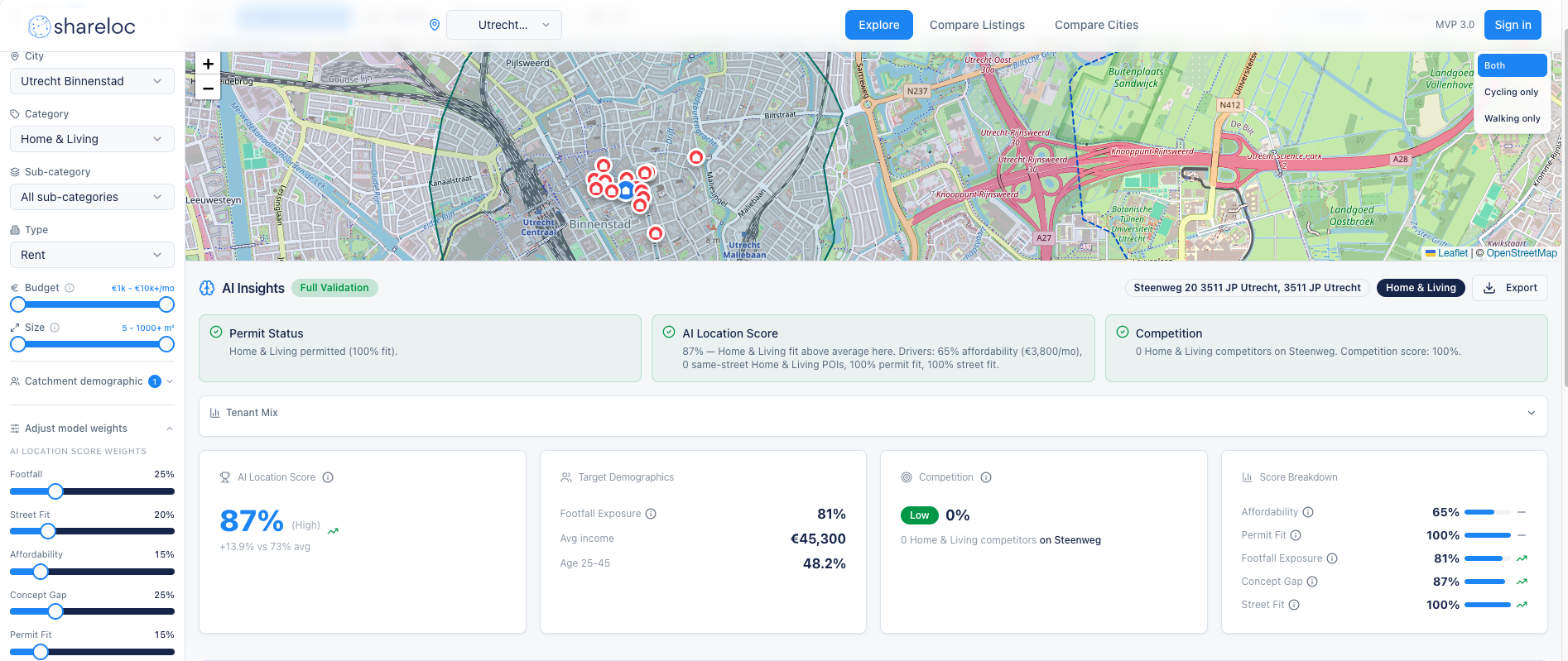Viewport: 1568px width, 661px height.
Task: Click the Concept Gap weight slider handle
Action: 55,611
